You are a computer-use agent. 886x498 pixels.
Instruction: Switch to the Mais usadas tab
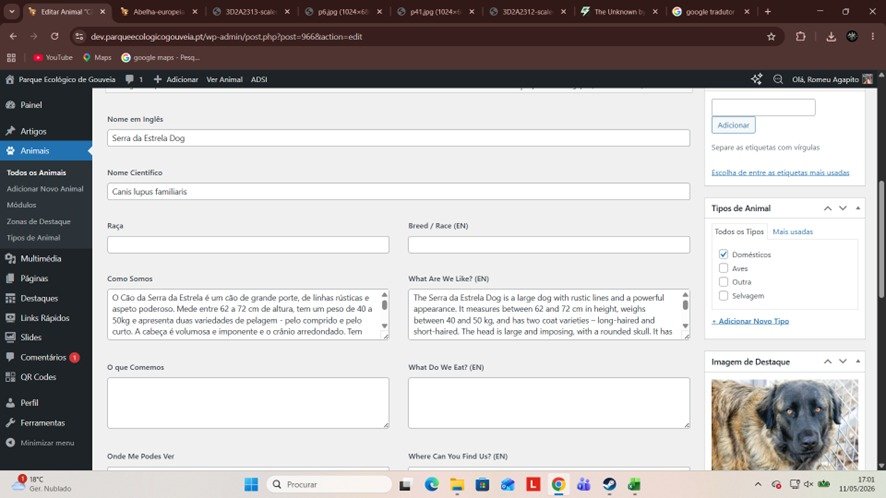point(792,232)
